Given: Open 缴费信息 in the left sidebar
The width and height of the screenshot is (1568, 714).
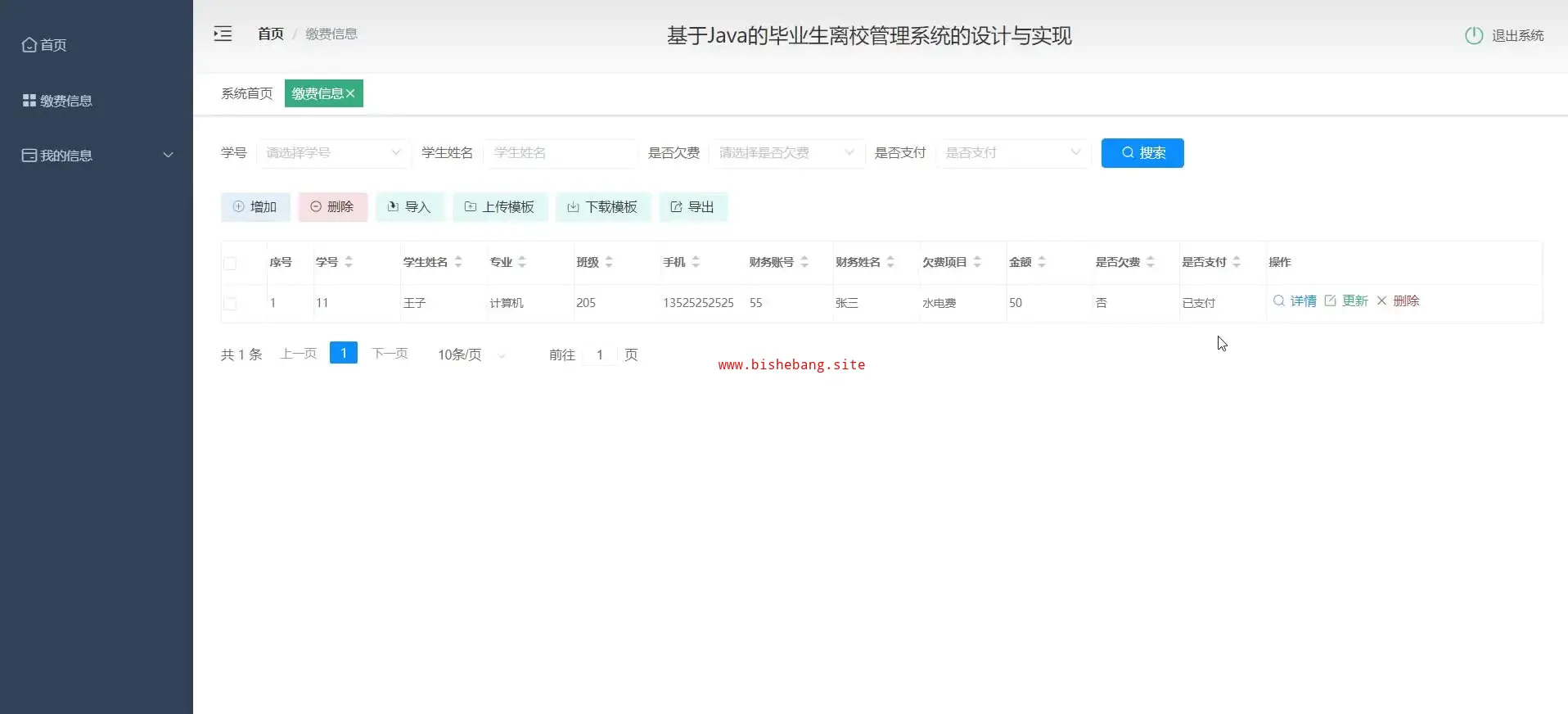Looking at the screenshot, I should pos(65,101).
